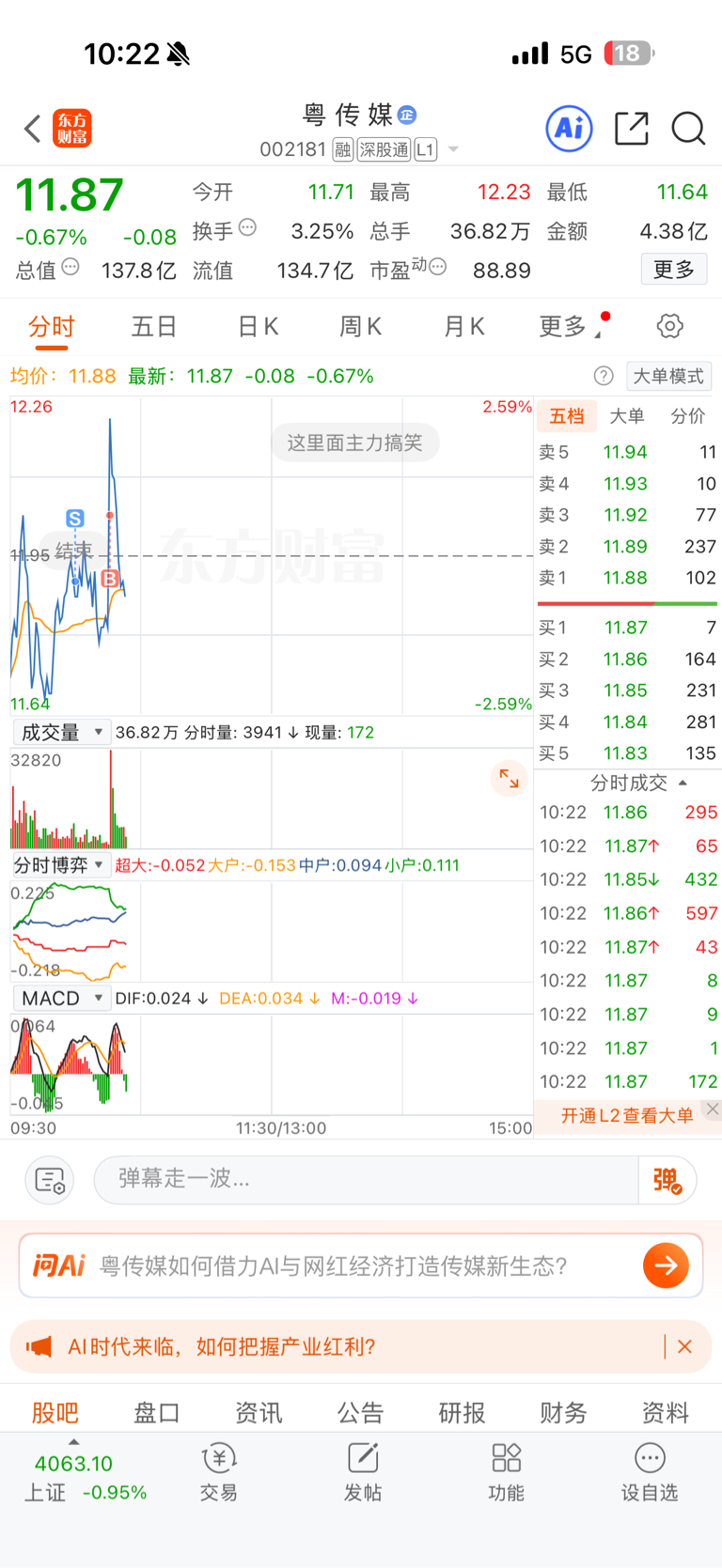Tap the enterprise badge next to 粤传媒
722x1568 pixels.
[407, 115]
